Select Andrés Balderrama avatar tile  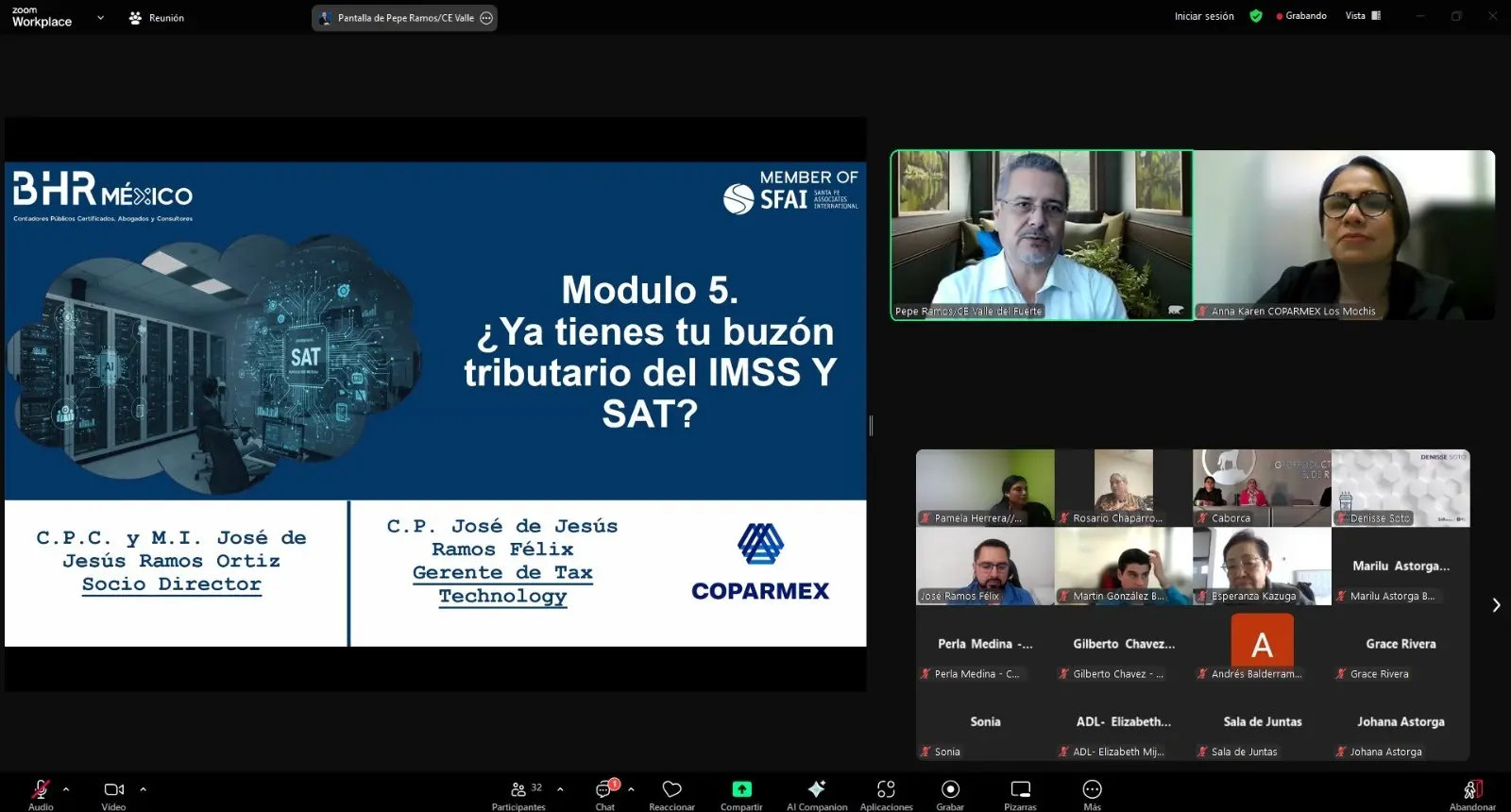1262,644
